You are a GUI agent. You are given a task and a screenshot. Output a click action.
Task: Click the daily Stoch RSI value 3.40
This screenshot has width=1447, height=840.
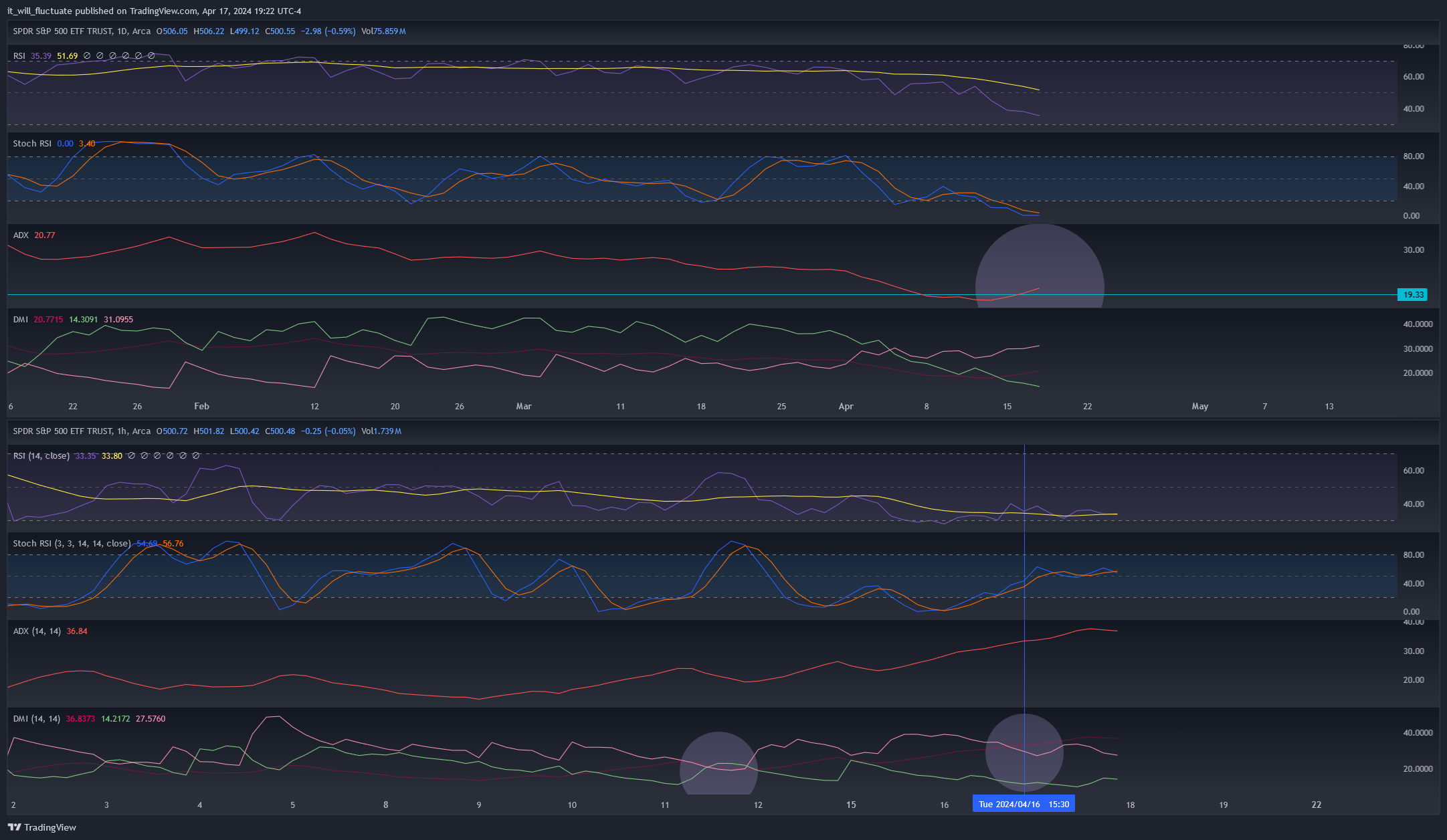pyautogui.click(x=87, y=144)
